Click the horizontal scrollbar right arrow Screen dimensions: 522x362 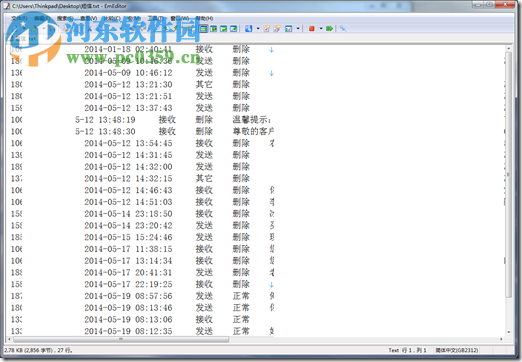(501, 339)
